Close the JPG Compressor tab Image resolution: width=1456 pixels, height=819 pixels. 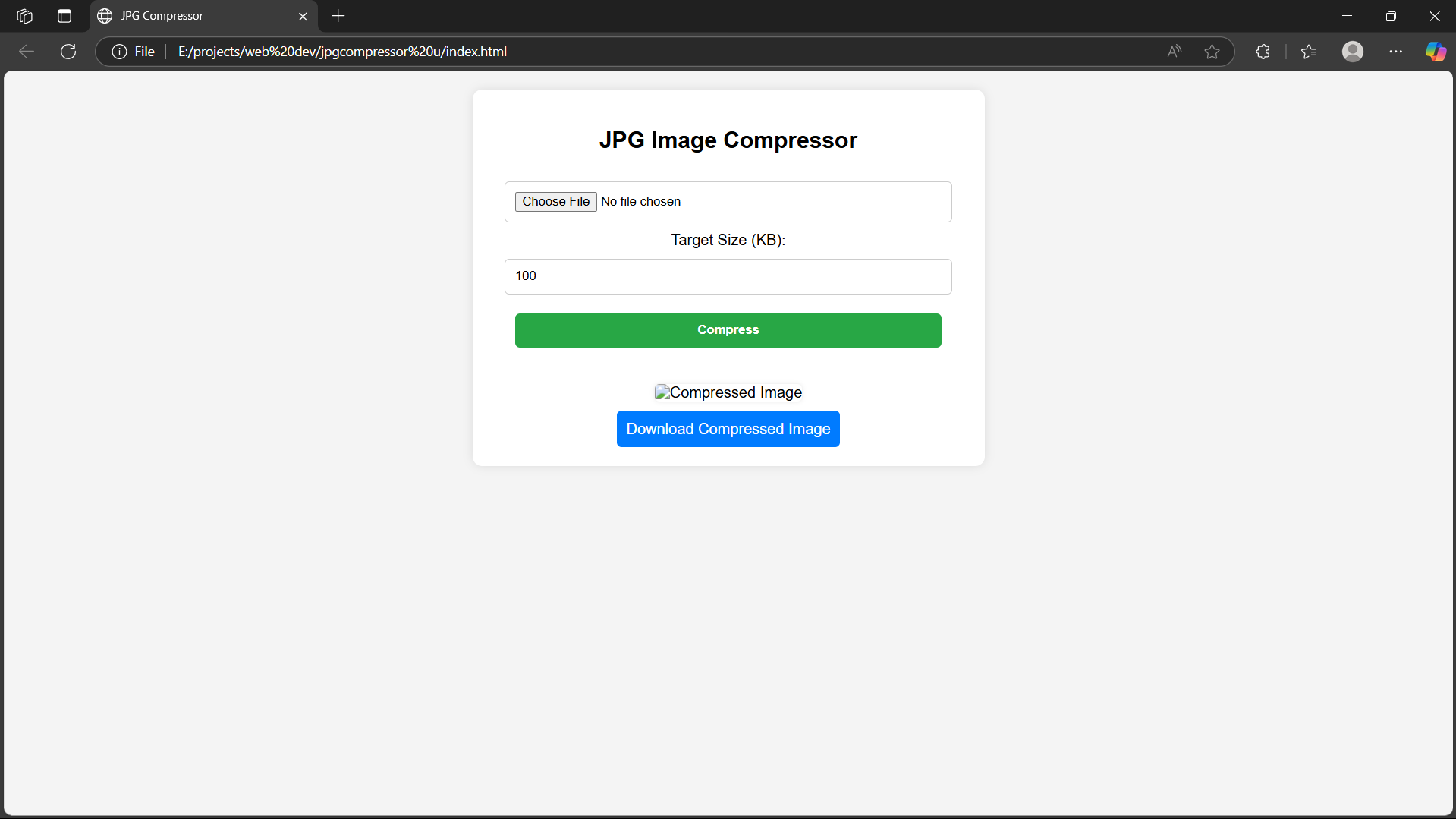click(x=303, y=16)
